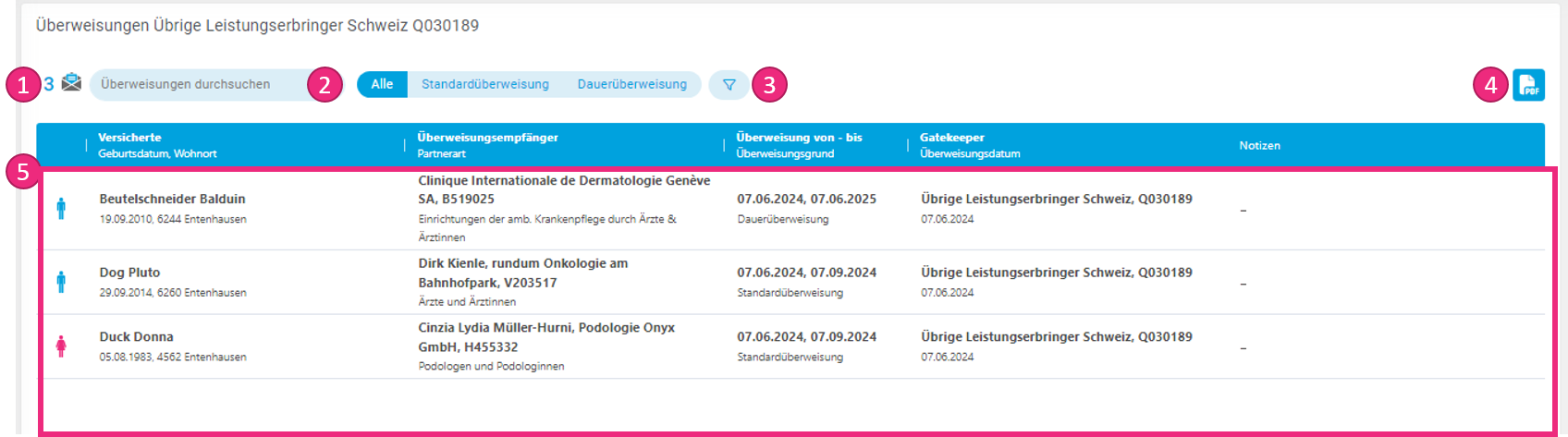The image size is (1568, 437).
Task: Click page title Überweisungen Übrige Leistungserbringer Schweiz
Action: point(257,26)
